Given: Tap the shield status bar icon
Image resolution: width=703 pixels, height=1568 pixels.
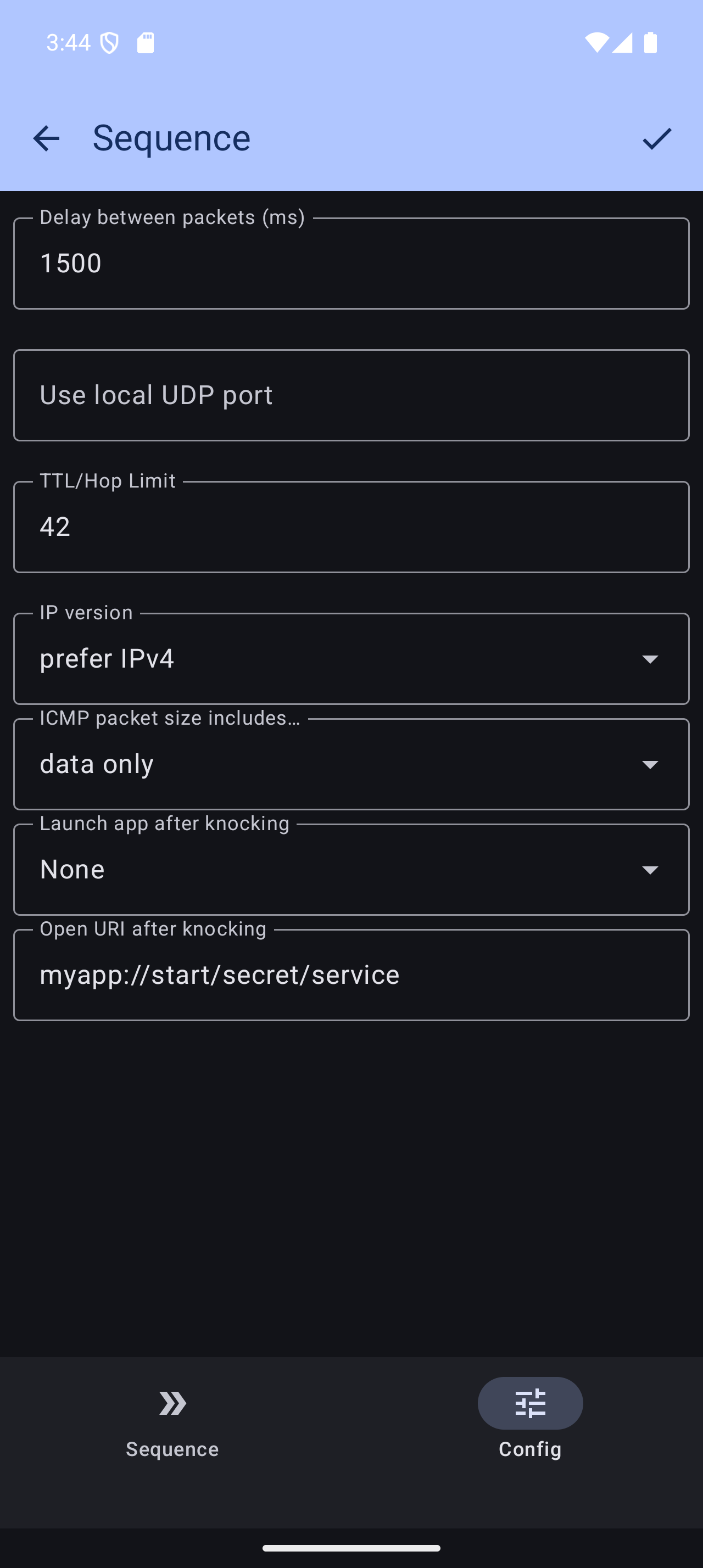Looking at the screenshot, I should [109, 43].
